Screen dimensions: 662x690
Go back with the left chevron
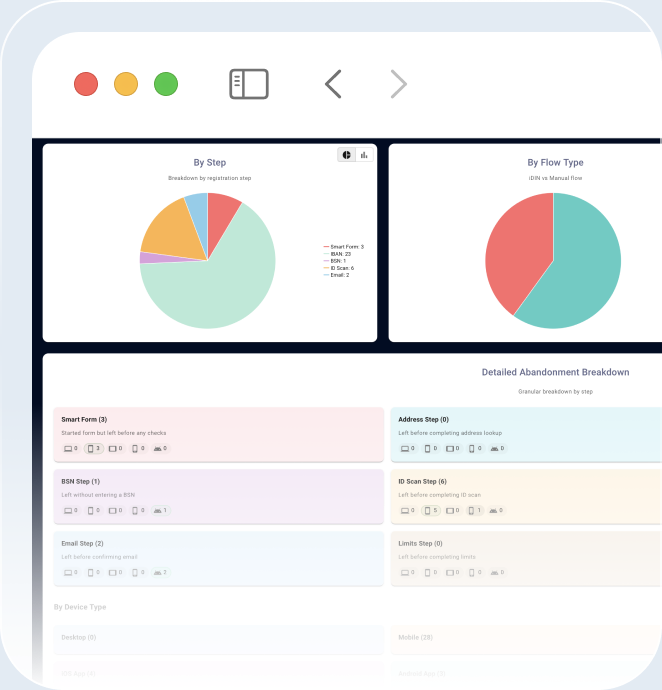coord(333,84)
